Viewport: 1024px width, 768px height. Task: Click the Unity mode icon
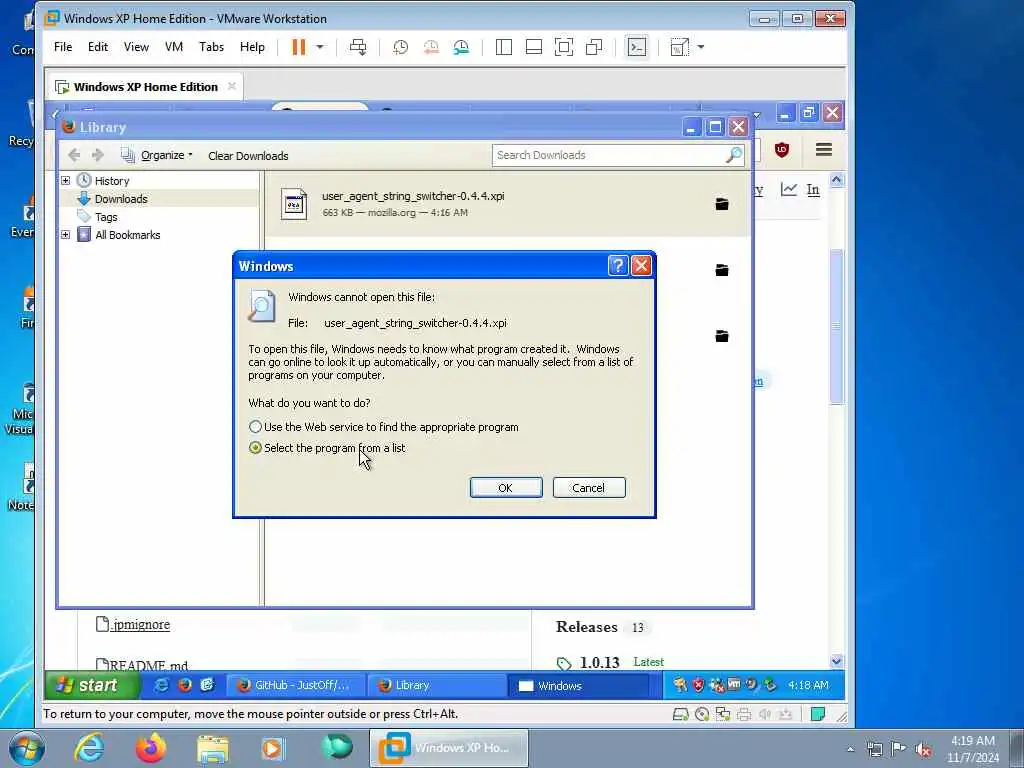coord(594,47)
